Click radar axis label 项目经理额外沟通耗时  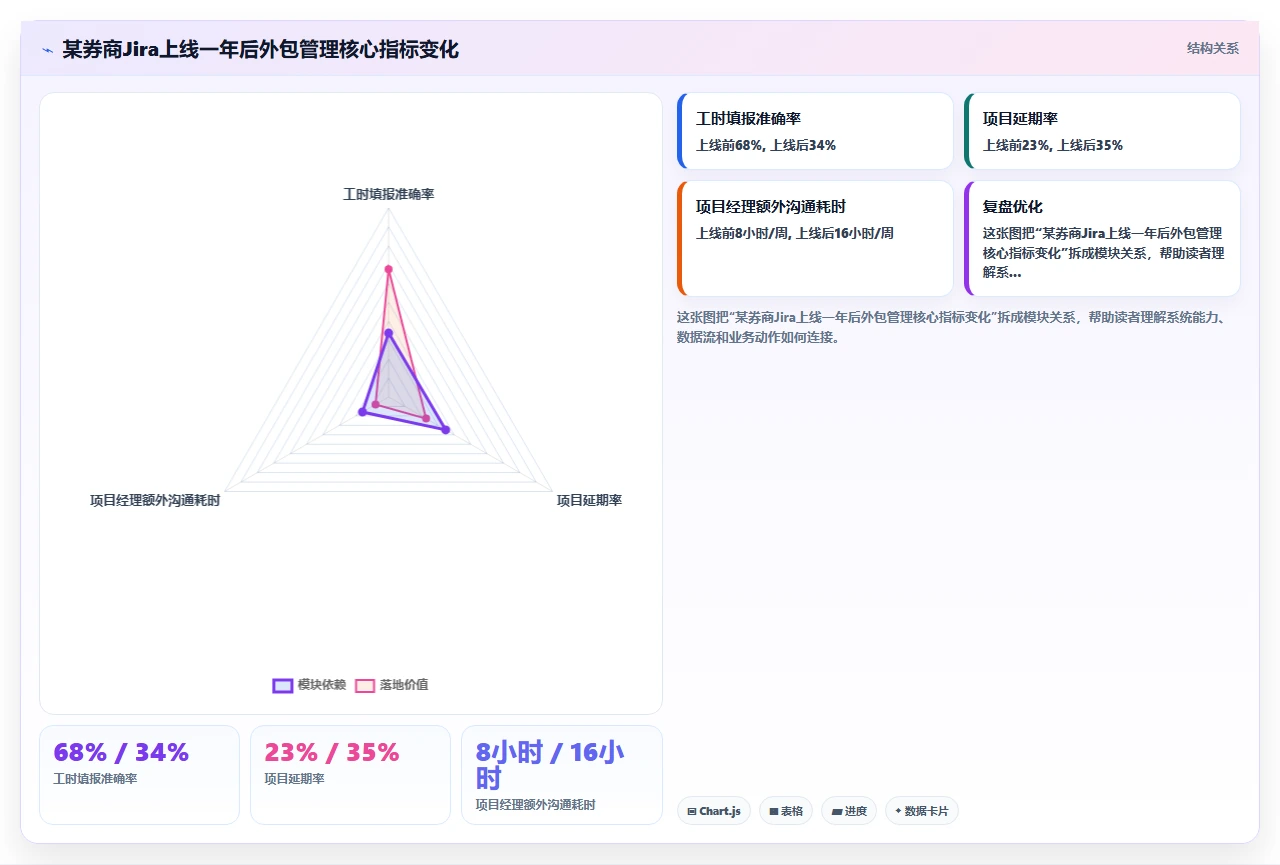point(155,500)
